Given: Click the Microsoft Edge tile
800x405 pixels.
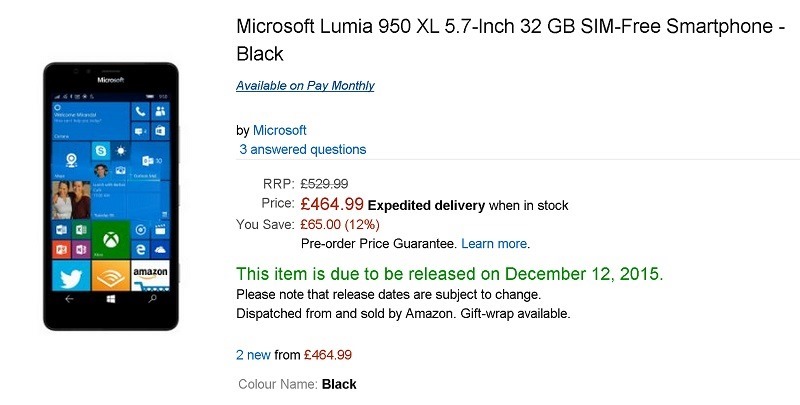Looking at the screenshot, I should pyautogui.click(x=140, y=249).
